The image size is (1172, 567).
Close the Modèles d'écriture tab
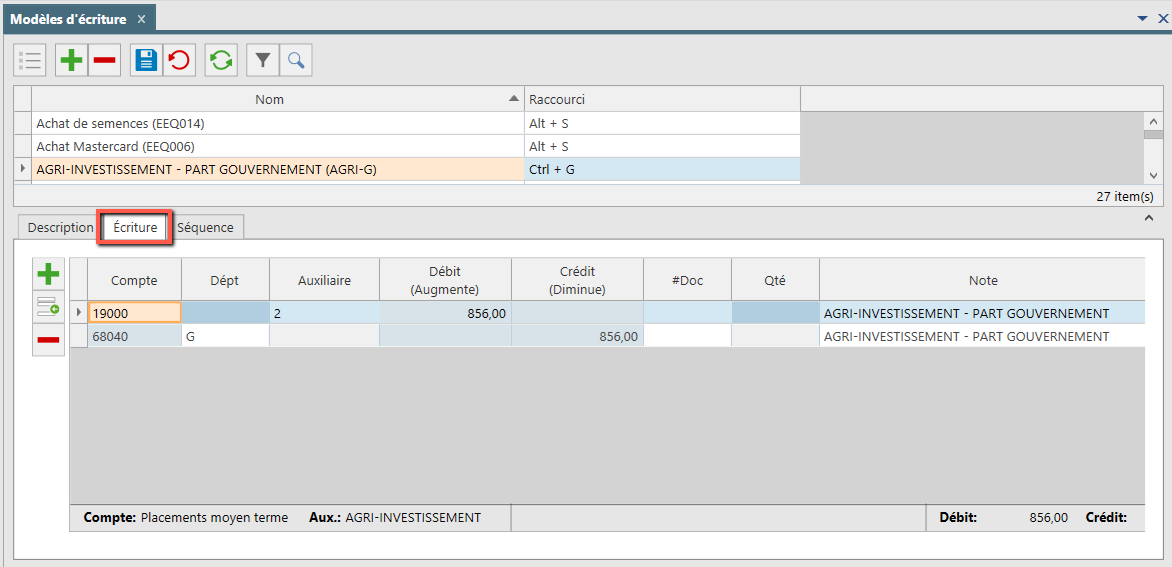click(141, 19)
